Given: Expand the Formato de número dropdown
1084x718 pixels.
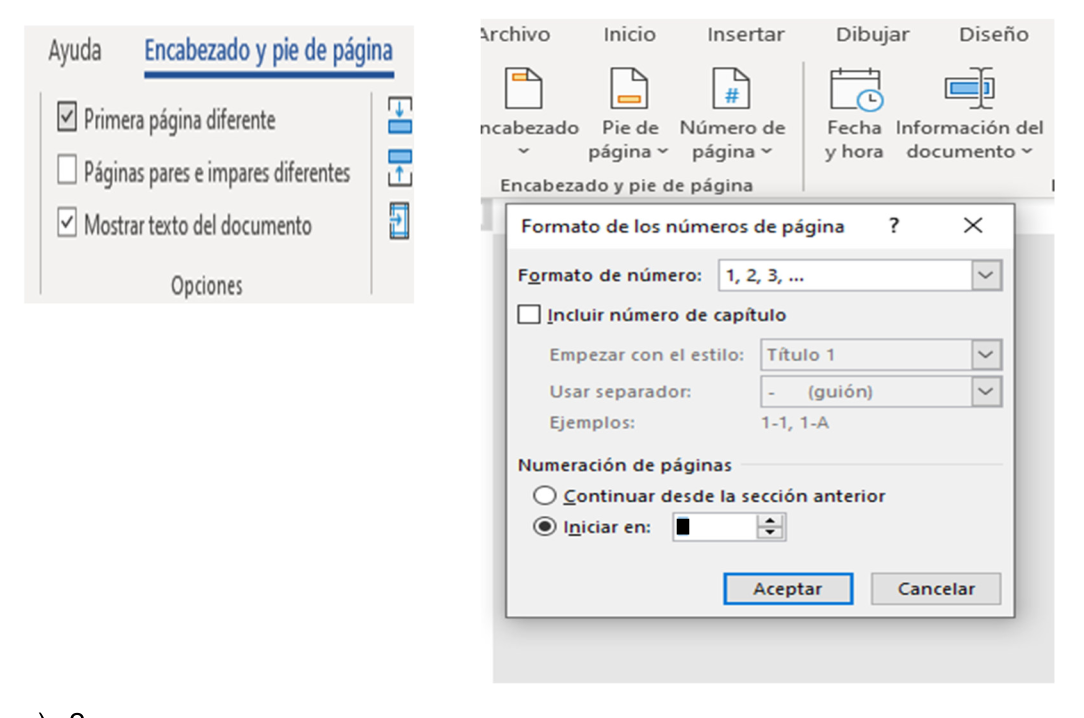Looking at the screenshot, I should tap(986, 276).
